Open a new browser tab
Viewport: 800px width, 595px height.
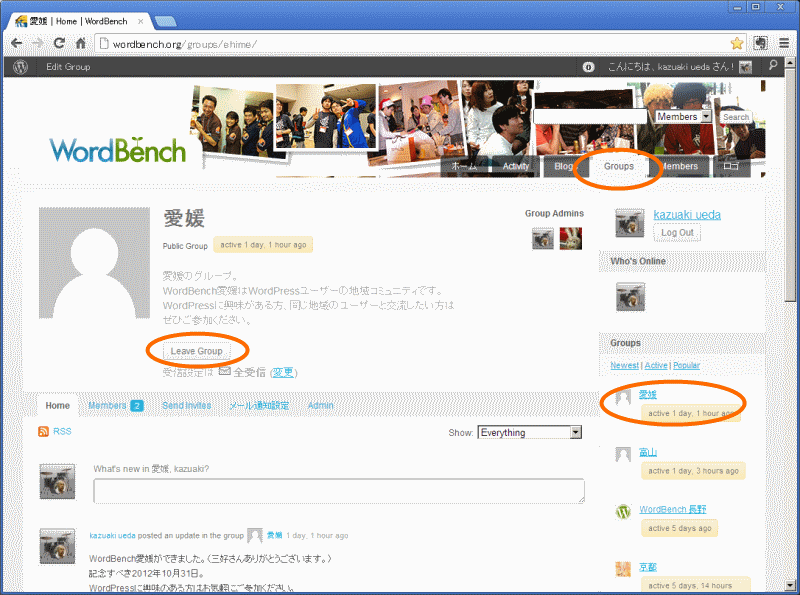tap(165, 21)
